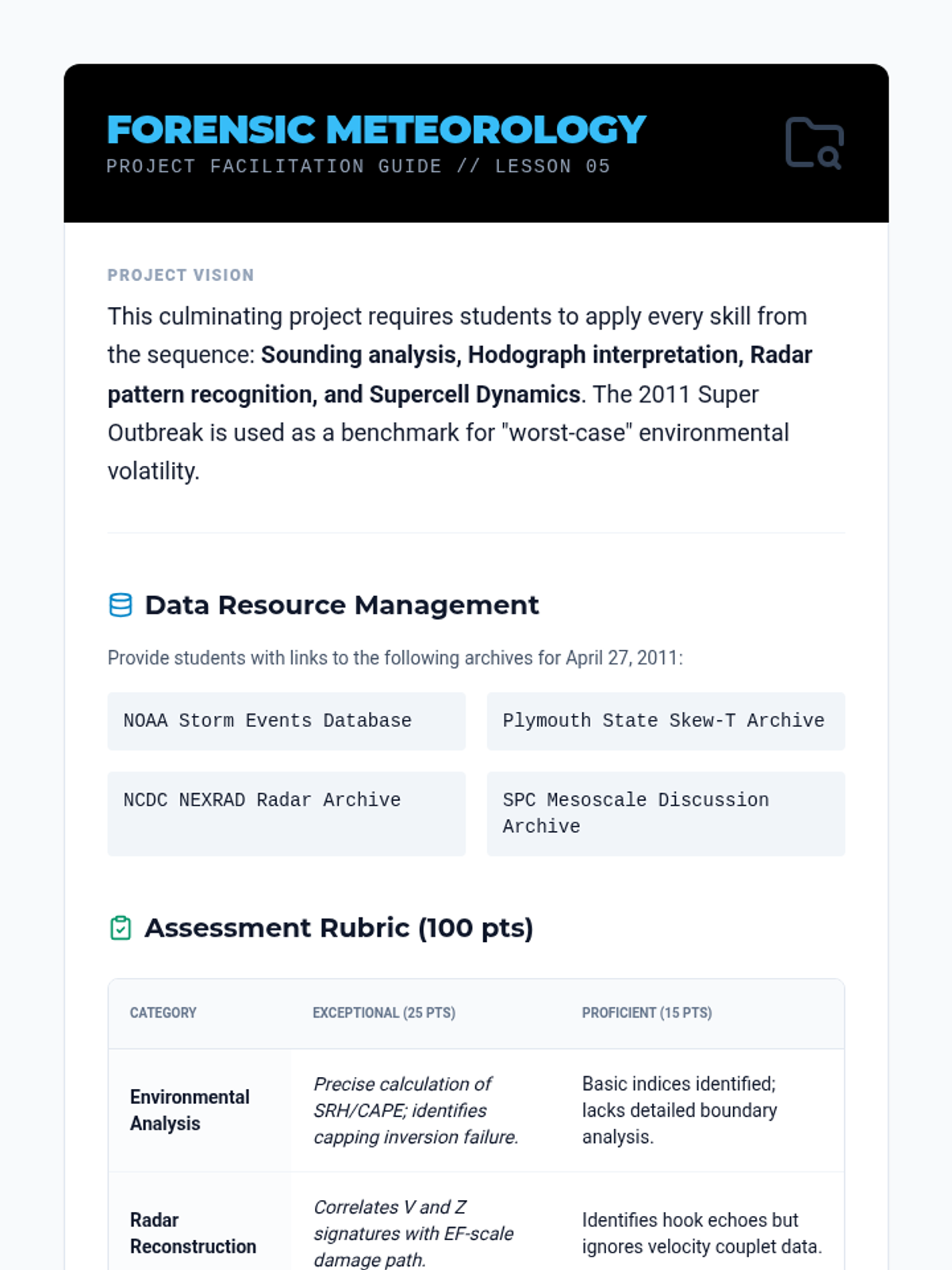Click the Forensic Meteorology title
The image size is (952, 1270).
pos(376,130)
